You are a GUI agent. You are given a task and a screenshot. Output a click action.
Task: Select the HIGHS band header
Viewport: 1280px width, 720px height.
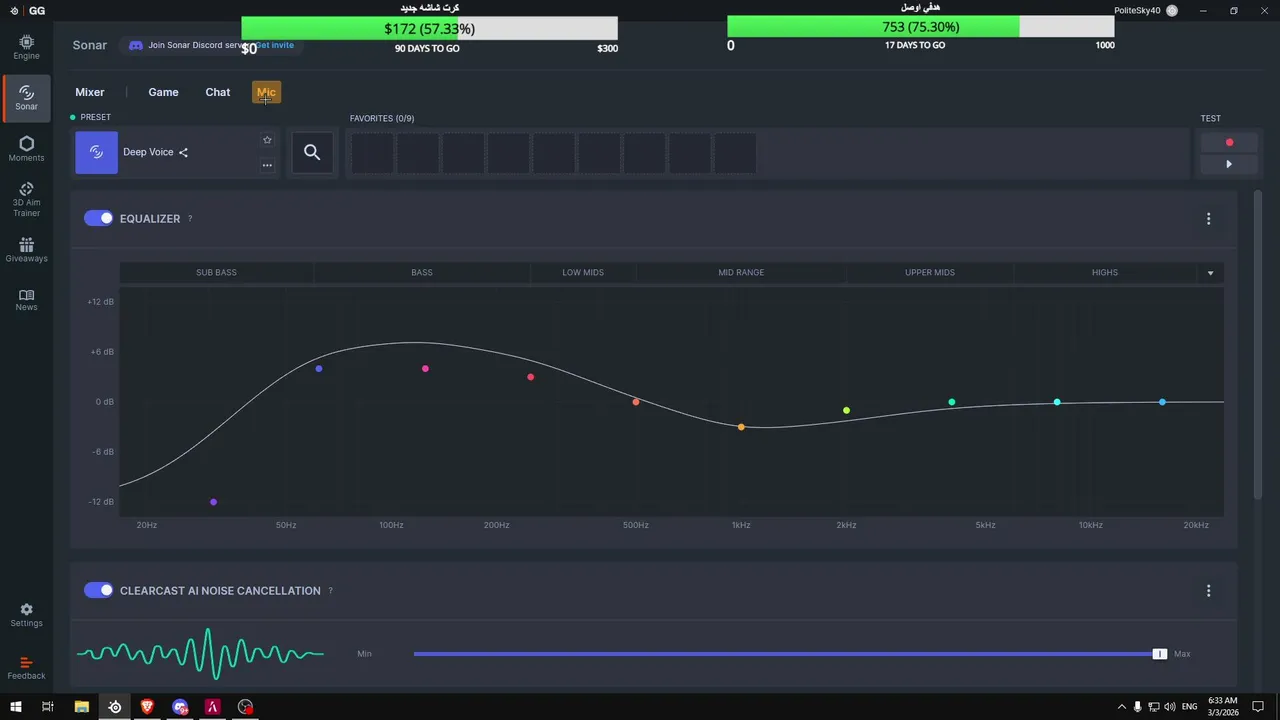1105,272
